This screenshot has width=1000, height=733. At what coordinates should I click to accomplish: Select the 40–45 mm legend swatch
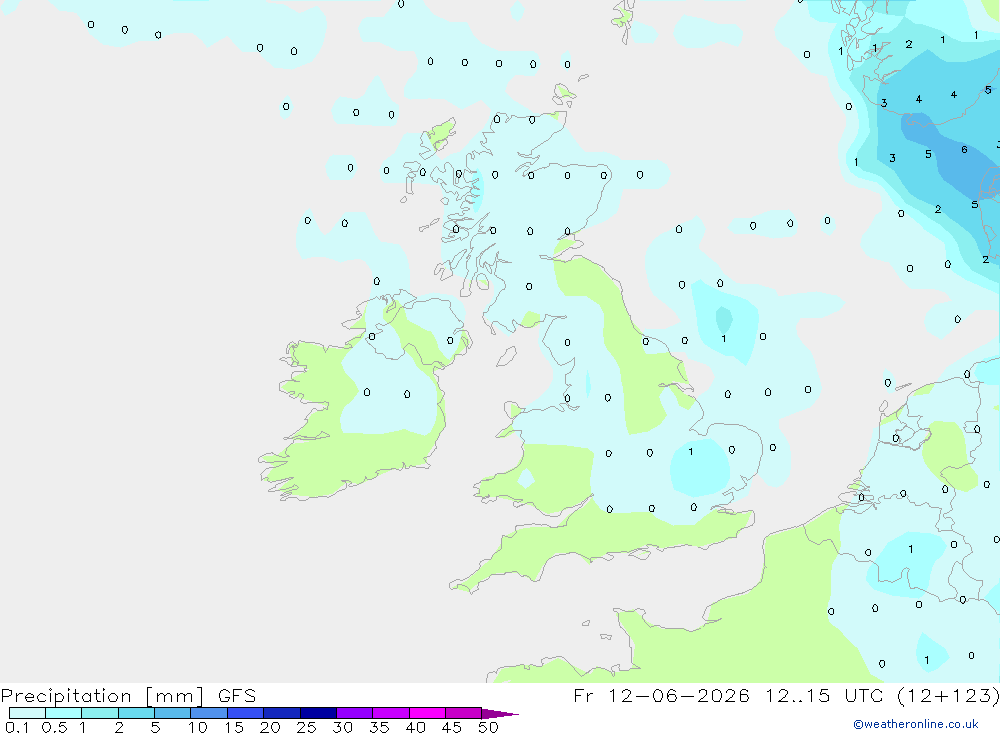[x=427, y=713]
